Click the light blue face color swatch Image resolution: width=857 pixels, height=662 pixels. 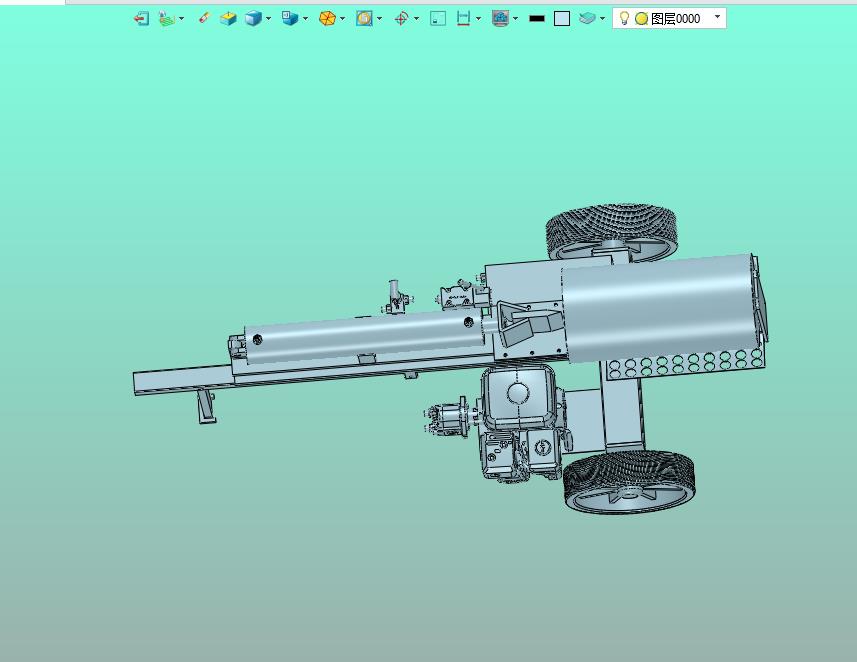pyautogui.click(x=562, y=19)
